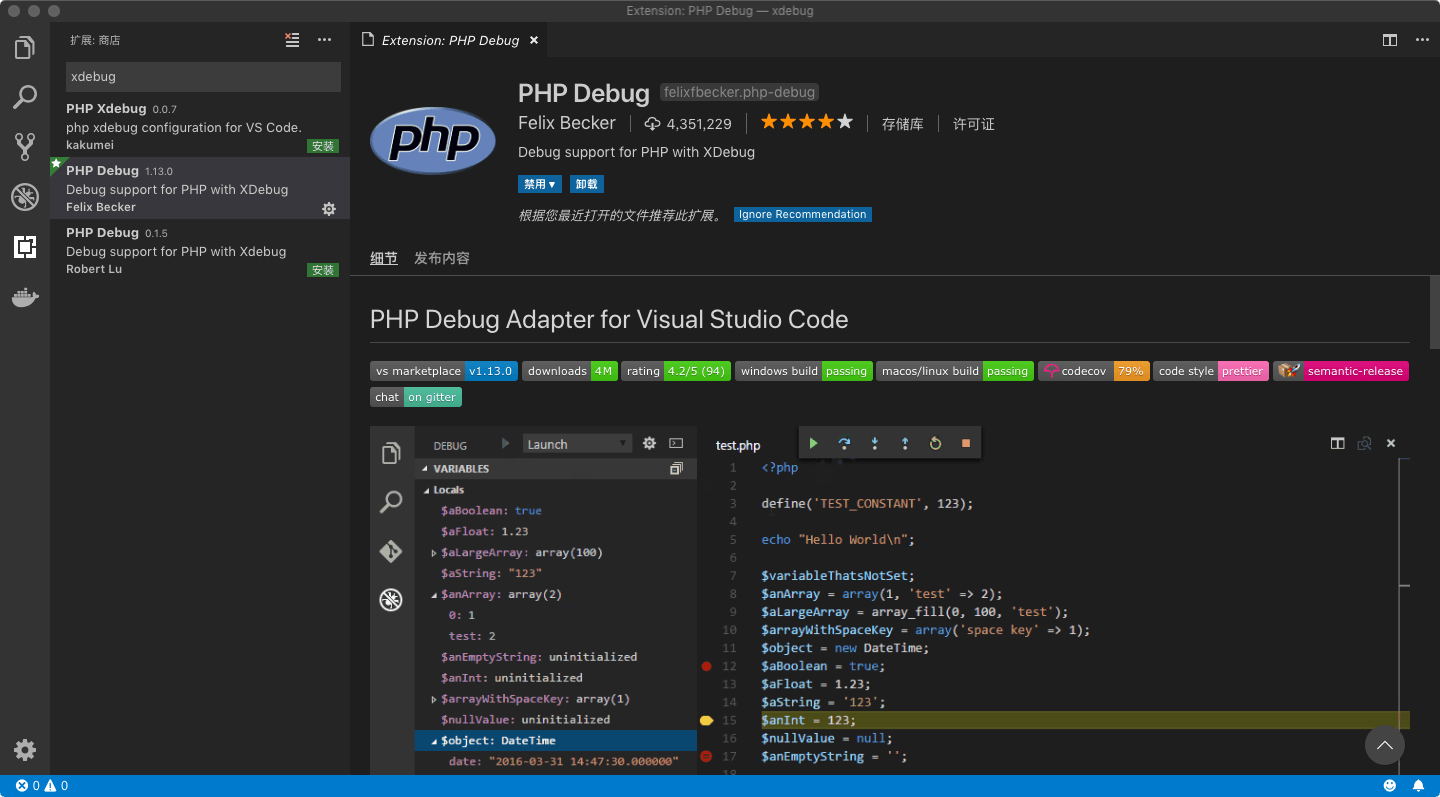Open the Explorer view in the Activity Bar
1440x797 pixels.
(x=24, y=46)
